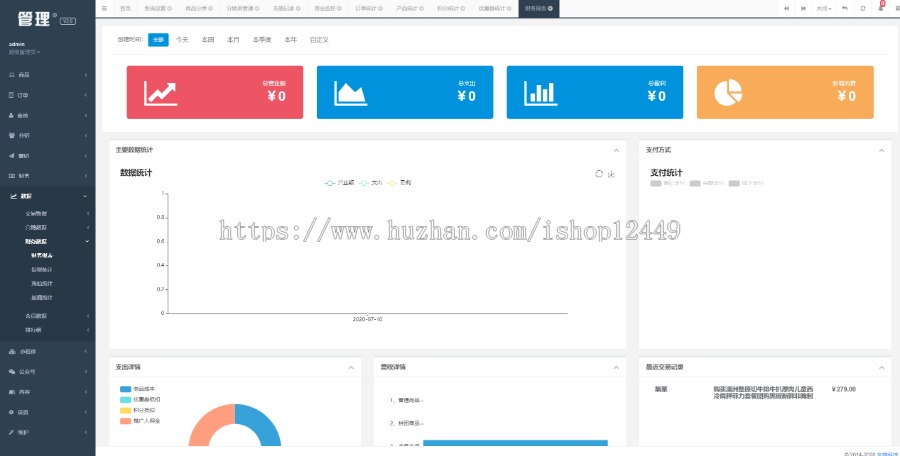Switch to the 首页 tab

pos(125,8)
